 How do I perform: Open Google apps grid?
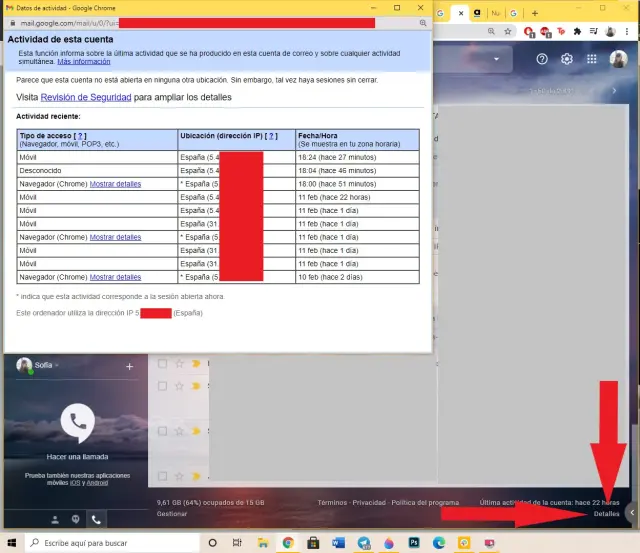[x=592, y=59]
